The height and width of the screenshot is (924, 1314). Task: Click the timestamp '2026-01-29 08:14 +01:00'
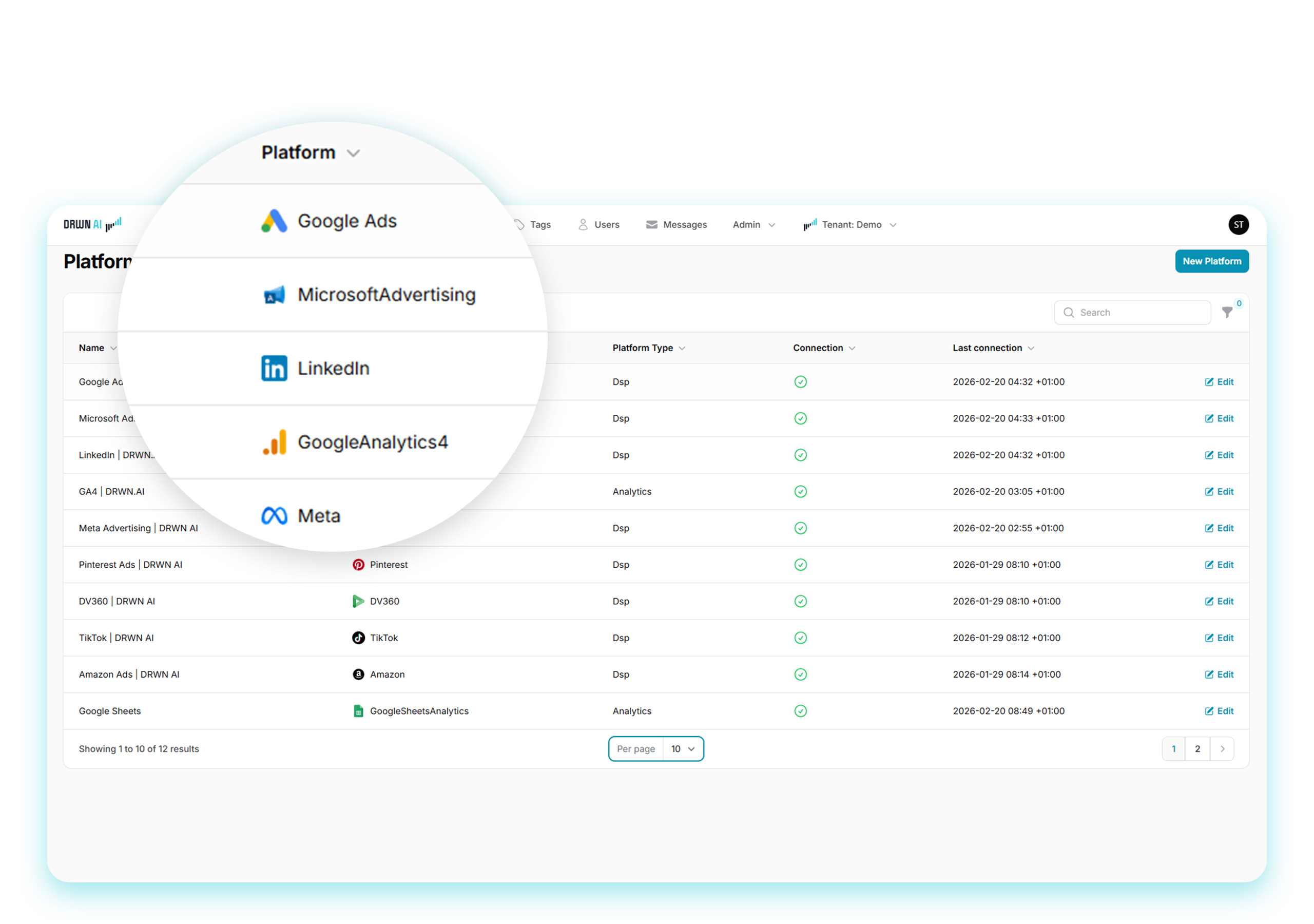(x=1007, y=675)
